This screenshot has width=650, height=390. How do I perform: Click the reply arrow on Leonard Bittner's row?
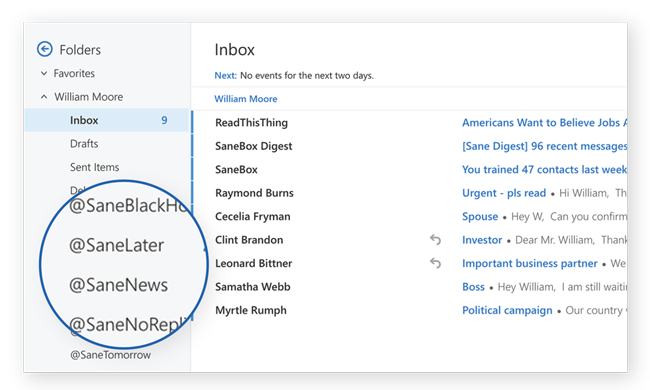point(435,263)
